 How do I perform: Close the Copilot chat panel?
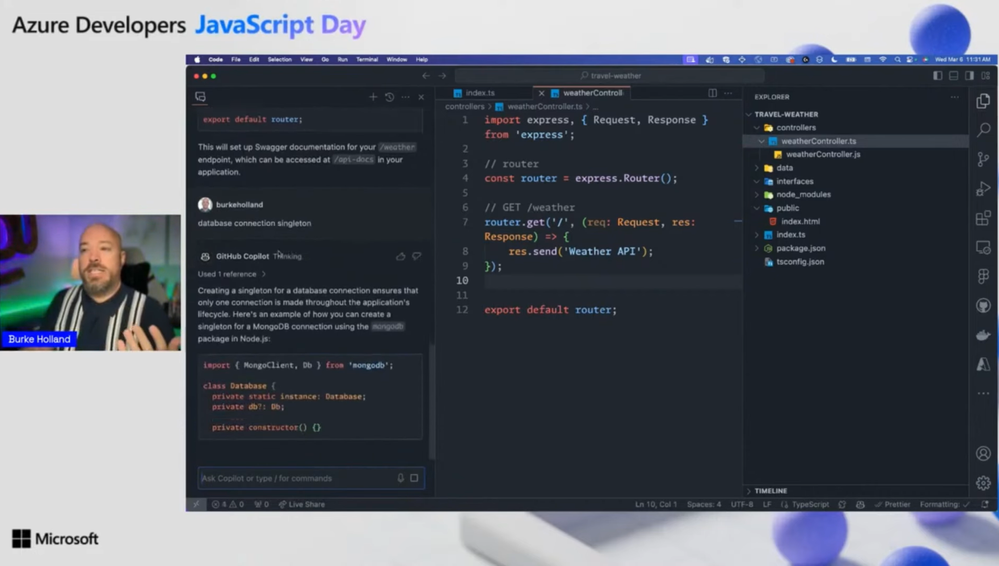coord(421,97)
